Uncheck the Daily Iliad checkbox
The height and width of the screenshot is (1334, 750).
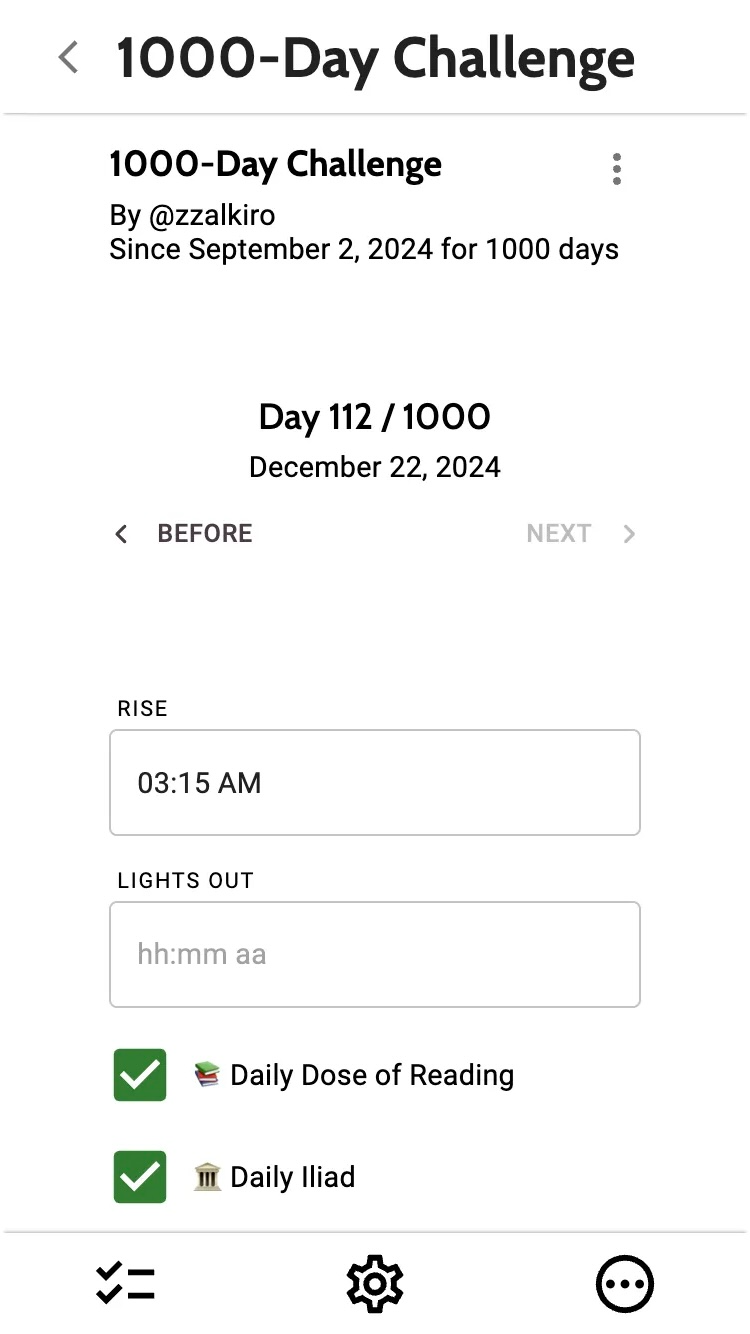coord(140,1177)
